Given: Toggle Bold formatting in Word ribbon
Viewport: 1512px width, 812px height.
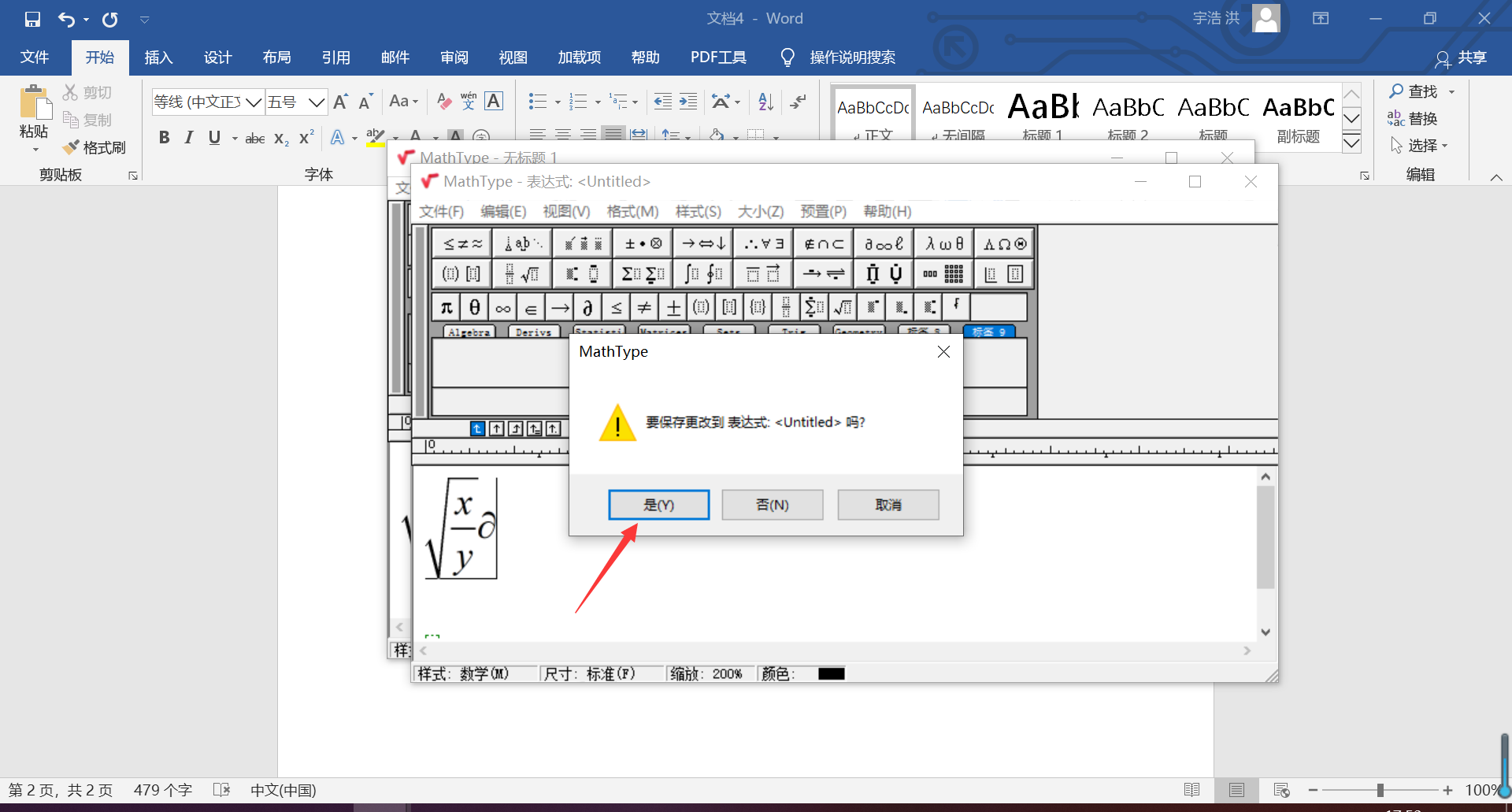Looking at the screenshot, I should pyautogui.click(x=164, y=138).
